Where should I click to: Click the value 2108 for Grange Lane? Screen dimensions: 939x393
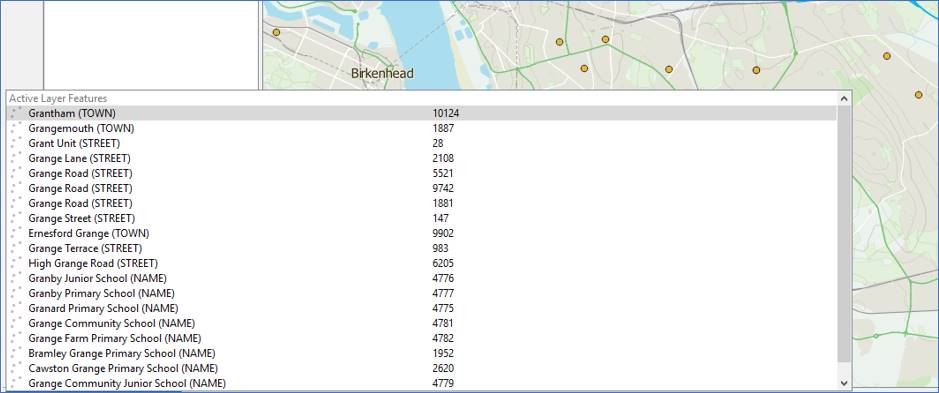(443, 158)
